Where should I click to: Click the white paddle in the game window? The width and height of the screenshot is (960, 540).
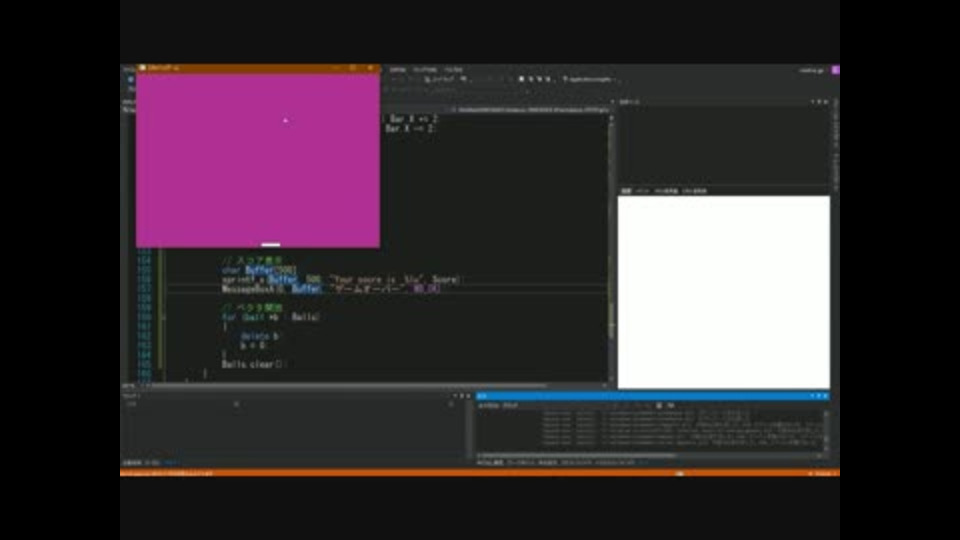pyautogui.click(x=271, y=244)
